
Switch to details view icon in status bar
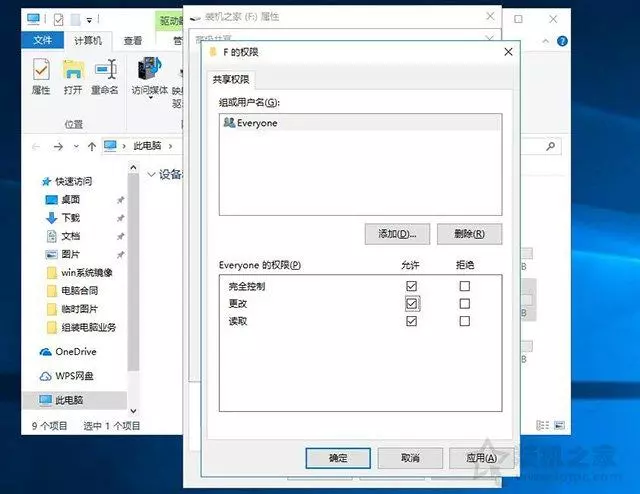pos(542,425)
